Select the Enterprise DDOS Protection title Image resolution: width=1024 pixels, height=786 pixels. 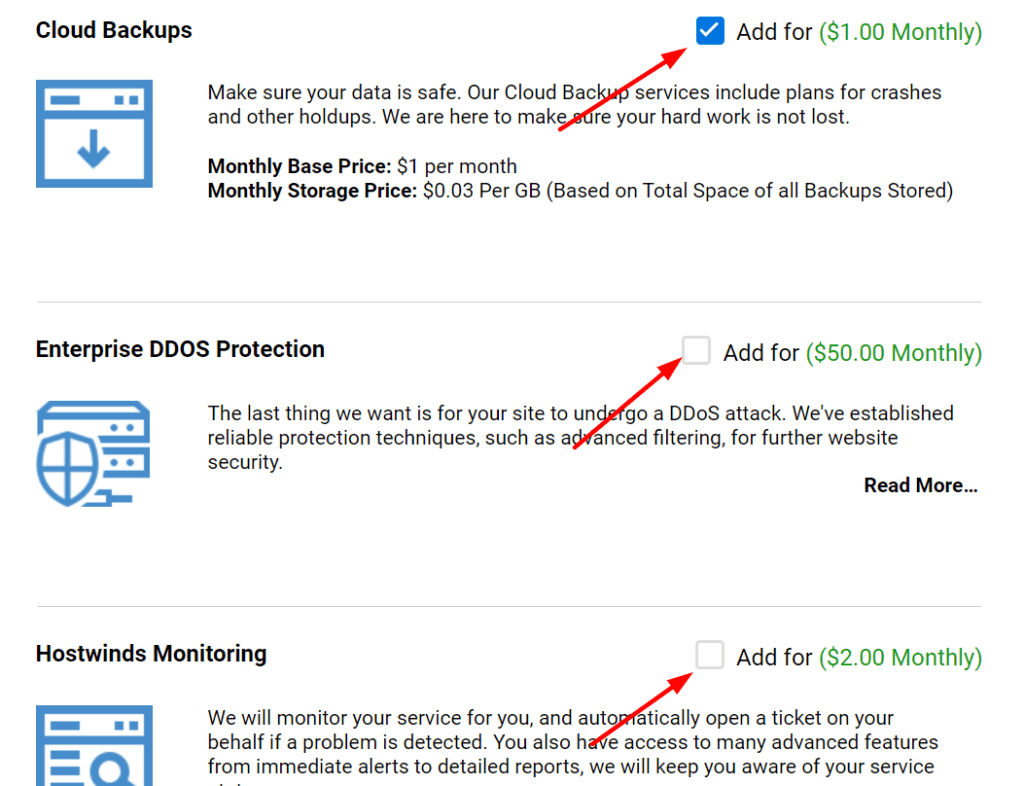pos(180,349)
